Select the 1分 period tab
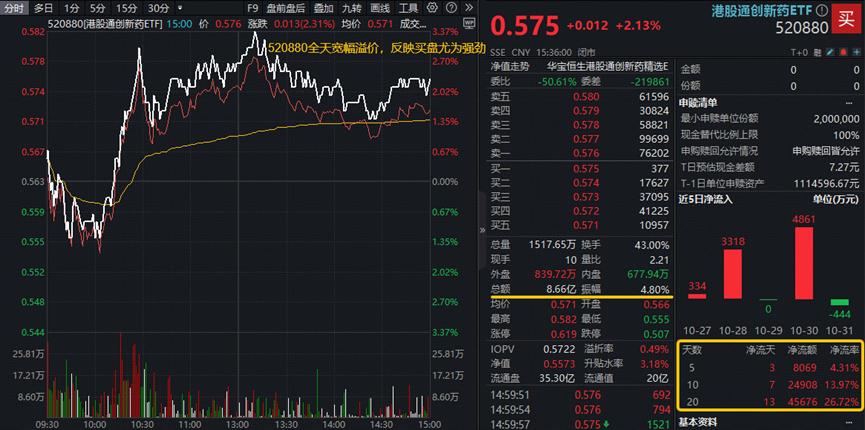 pos(71,8)
